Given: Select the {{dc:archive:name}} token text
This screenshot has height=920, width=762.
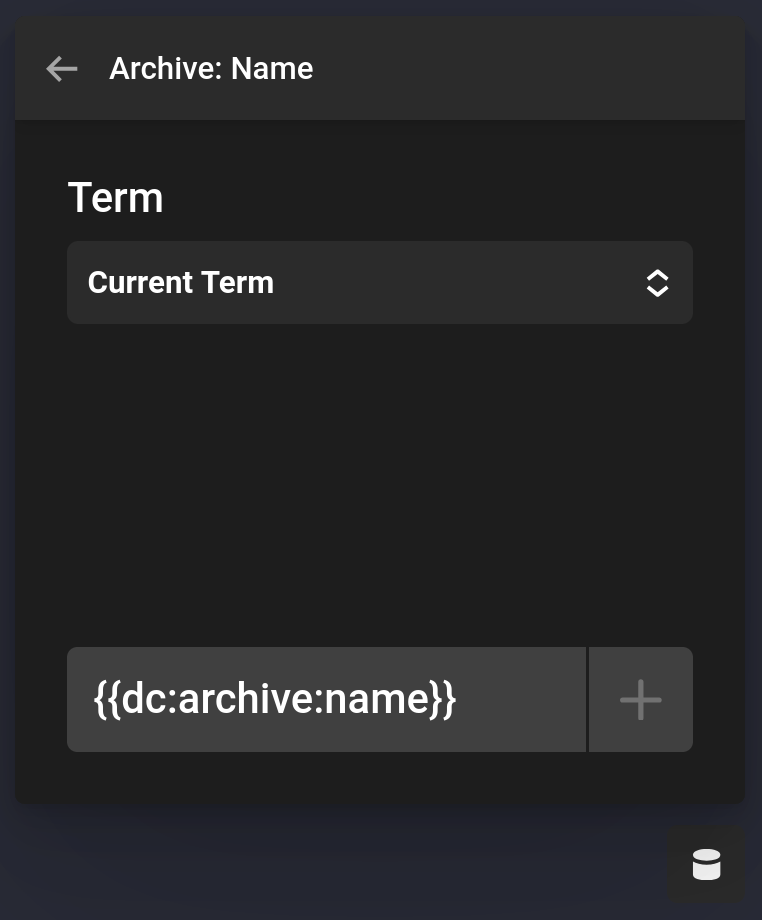Looking at the screenshot, I should pyautogui.click(x=274, y=699).
